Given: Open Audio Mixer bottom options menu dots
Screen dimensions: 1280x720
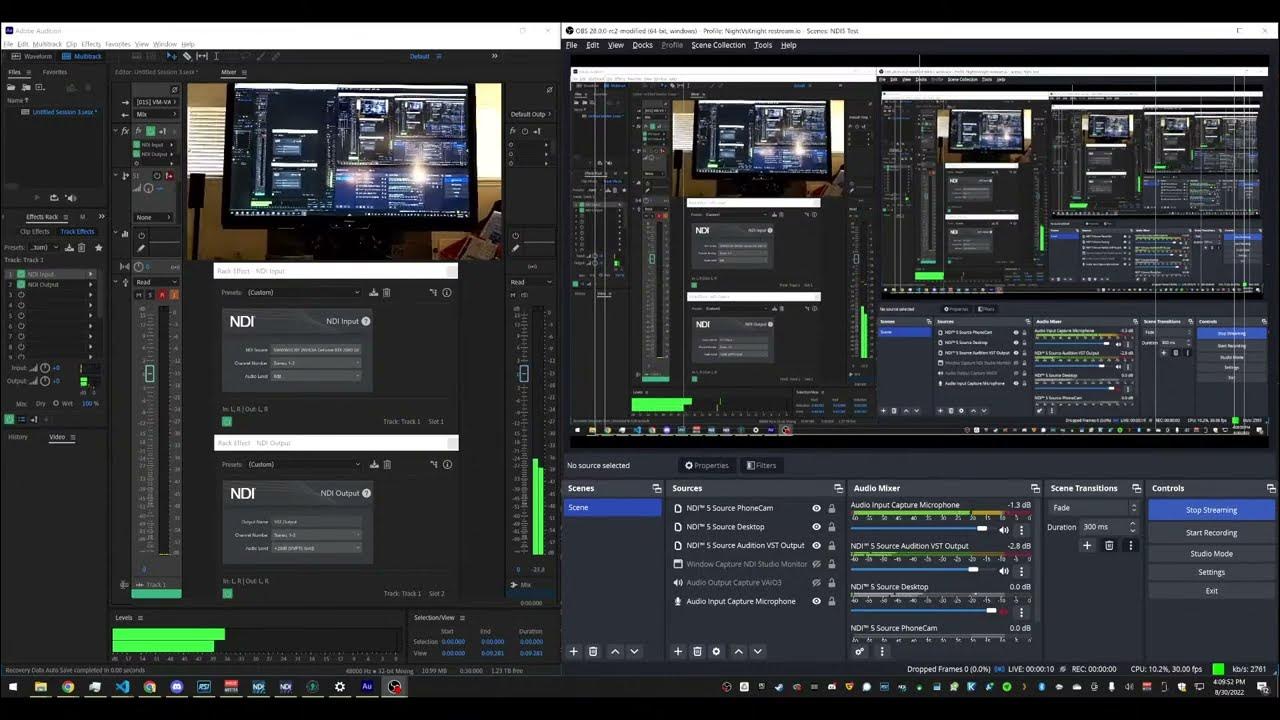Looking at the screenshot, I should click(x=881, y=651).
